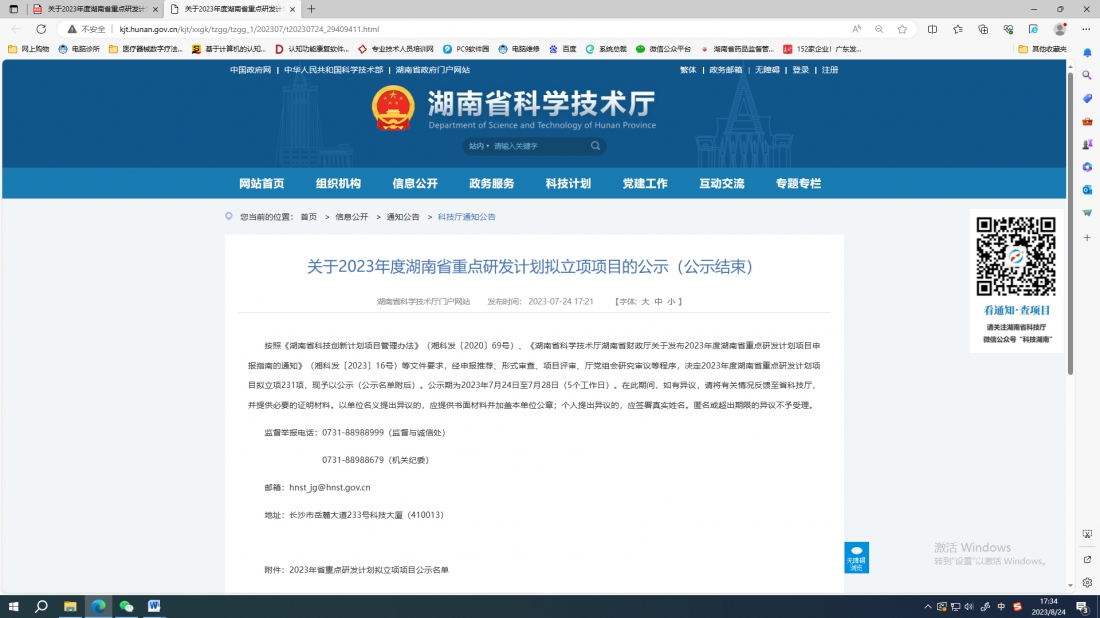Screen dimensions: 1100x618
Task: Show hidden system tray icons chevron
Action: (x=928, y=606)
